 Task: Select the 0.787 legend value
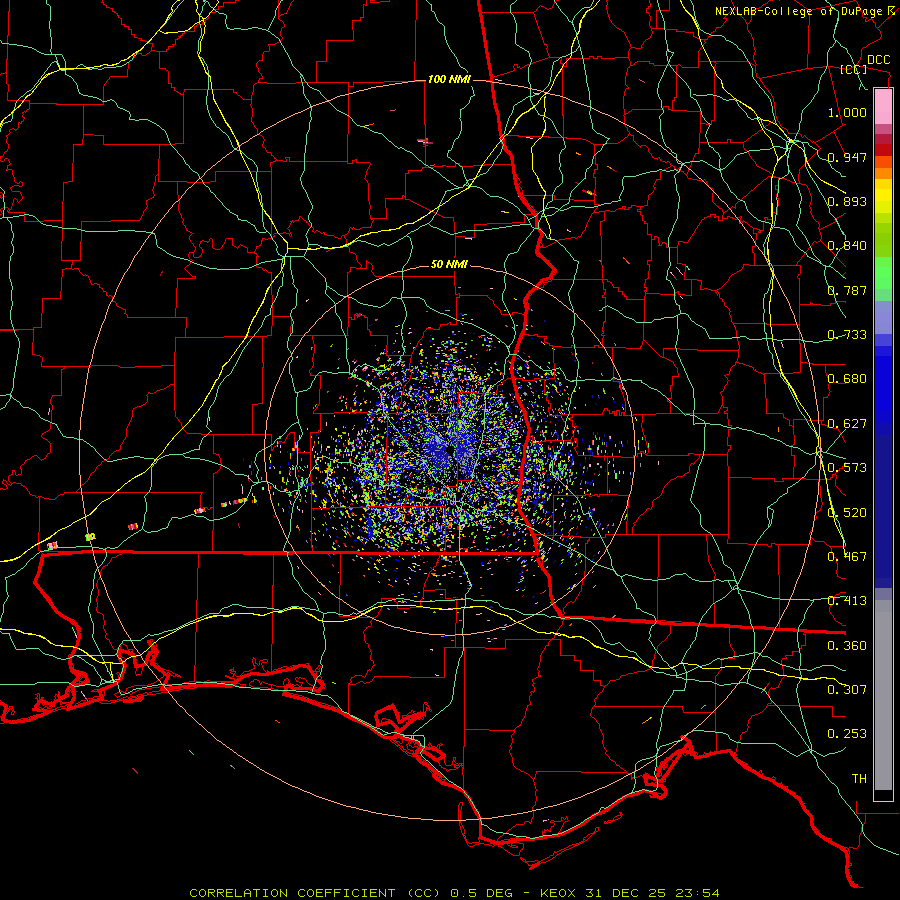(847, 290)
